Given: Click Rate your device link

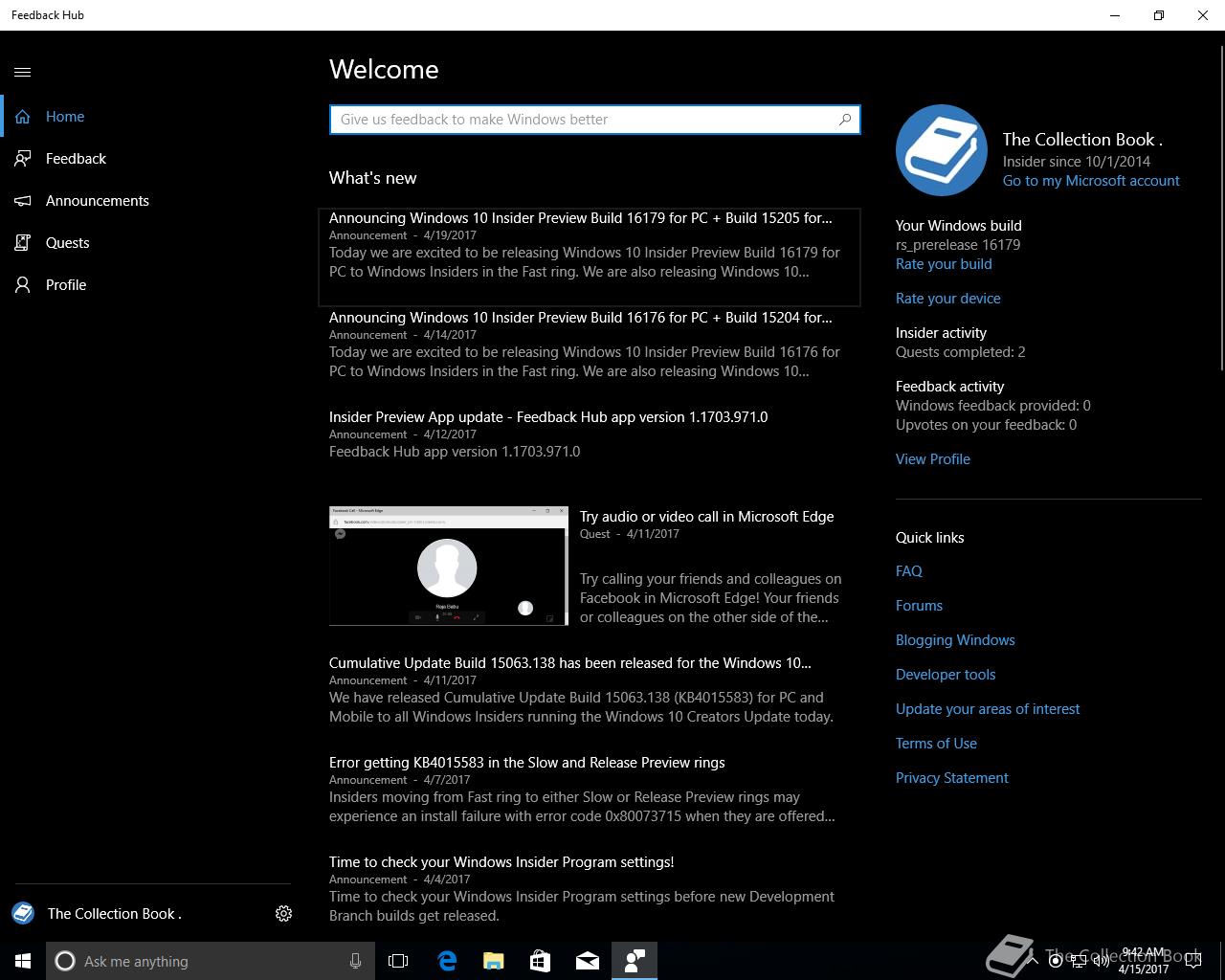Looking at the screenshot, I should [948, 299].
